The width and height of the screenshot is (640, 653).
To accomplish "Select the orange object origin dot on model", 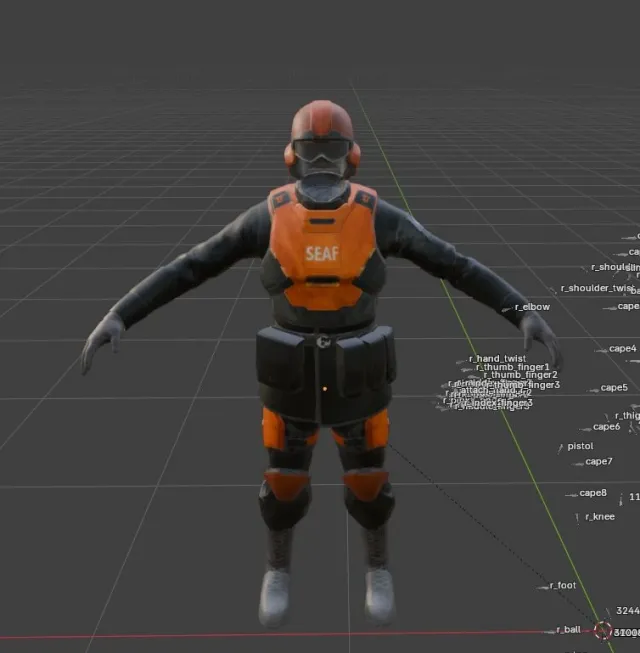I will pyautogui.click(x=325, y=389).
